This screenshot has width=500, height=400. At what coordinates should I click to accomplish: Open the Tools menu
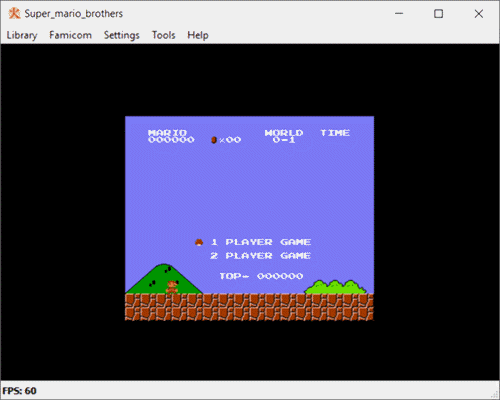[163, 35]
